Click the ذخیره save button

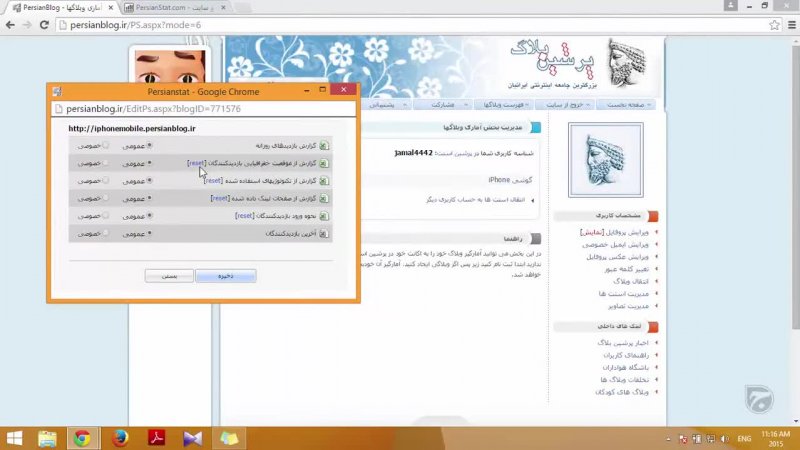point(225,276)
